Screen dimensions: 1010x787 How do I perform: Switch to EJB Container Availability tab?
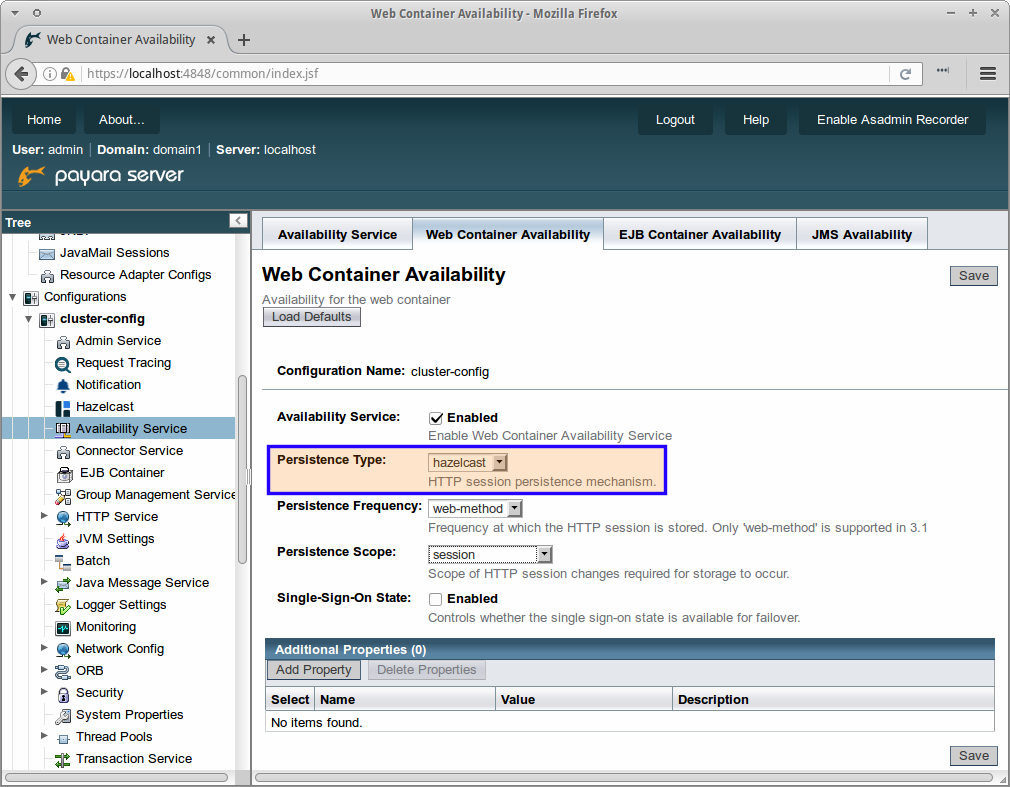point(699,234)
